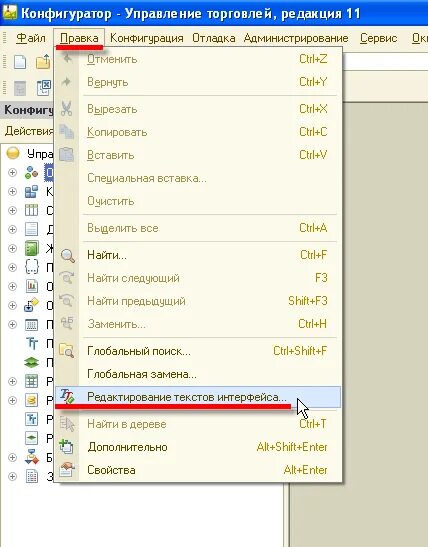The height and width of the screenshot is (547, 428).
Task: Open Свойства from the menu
Action: click(198, 470)
